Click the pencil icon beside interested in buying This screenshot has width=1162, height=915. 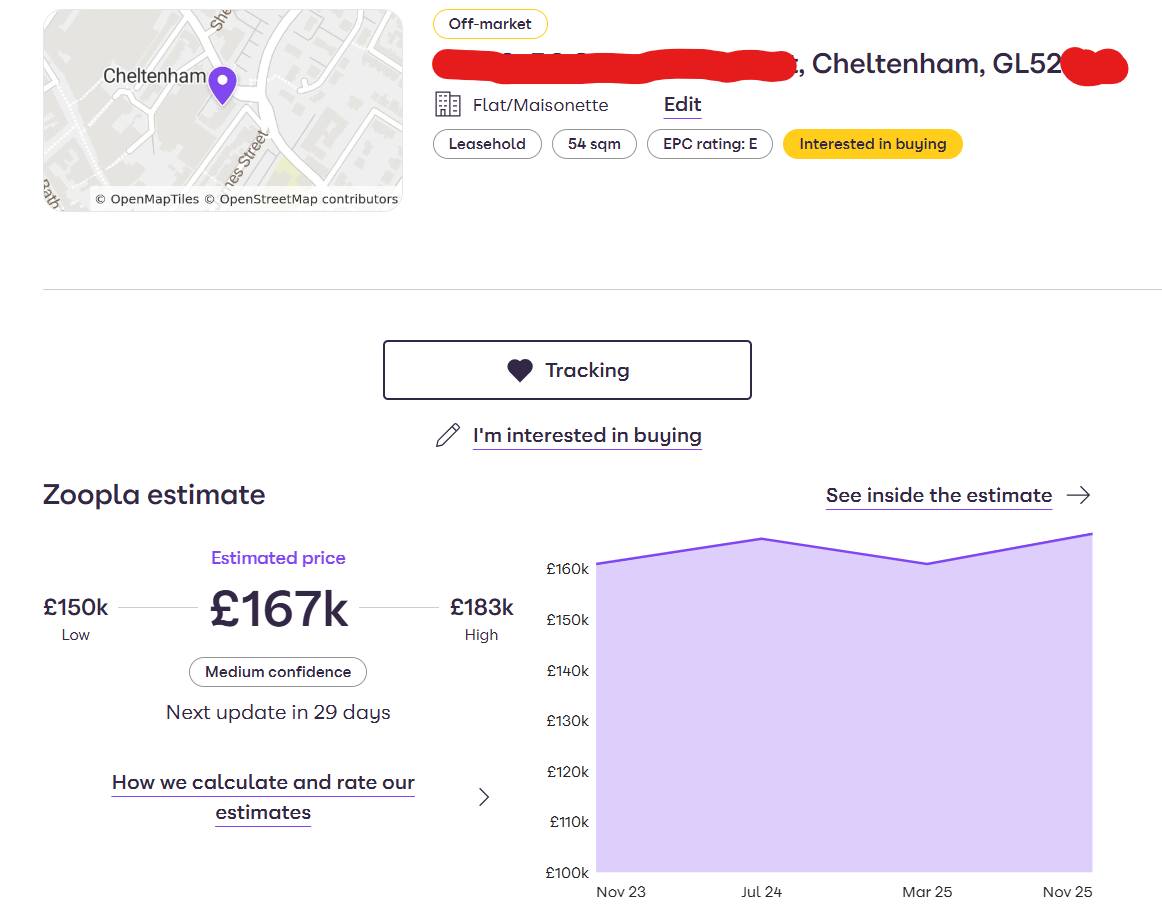pyautogui.click(x=448, y=436)
